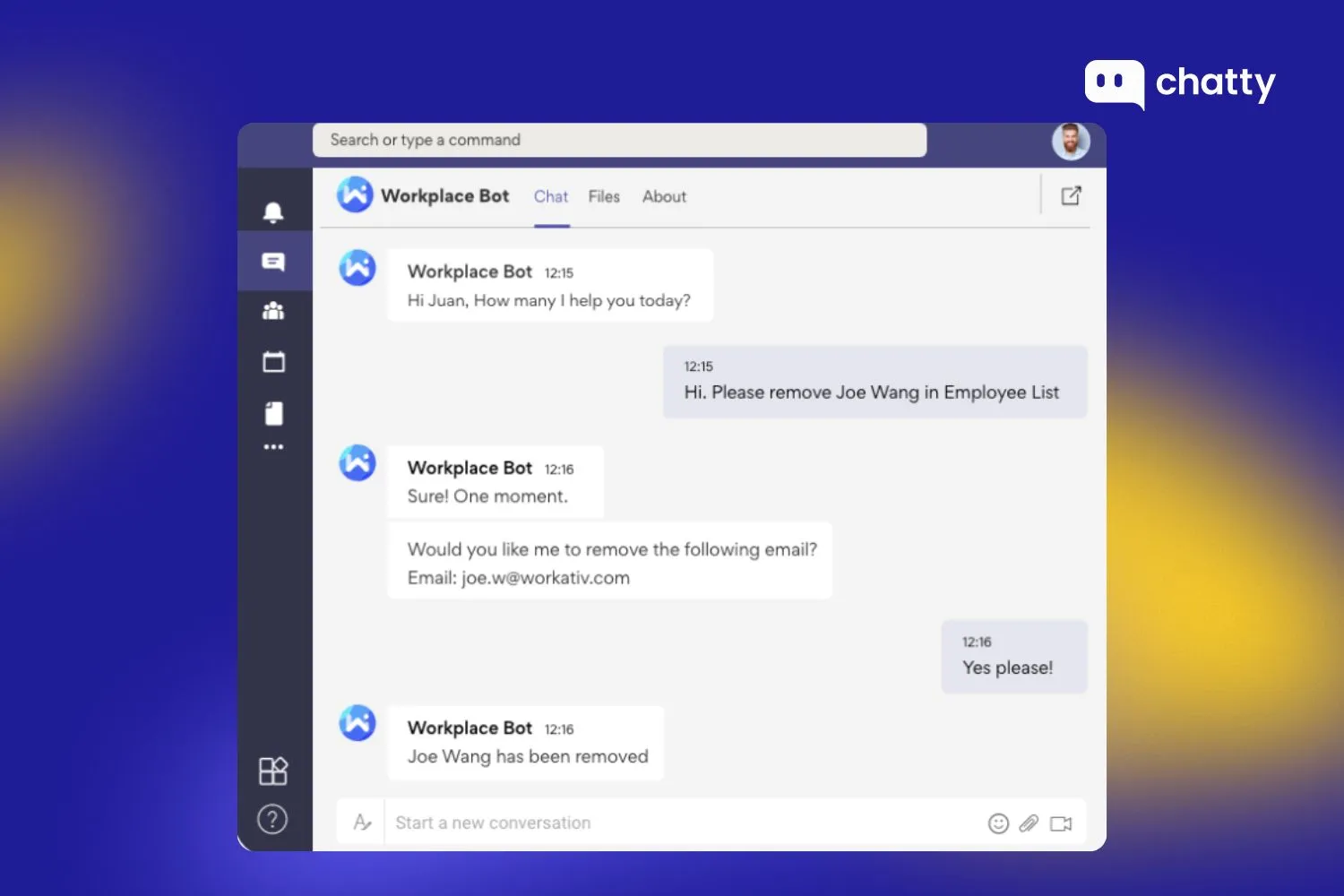Image resolution: width=1344 pixels, height=896 pixels.
Task: Switch to the About tab
Action: [x=664, y=197]
